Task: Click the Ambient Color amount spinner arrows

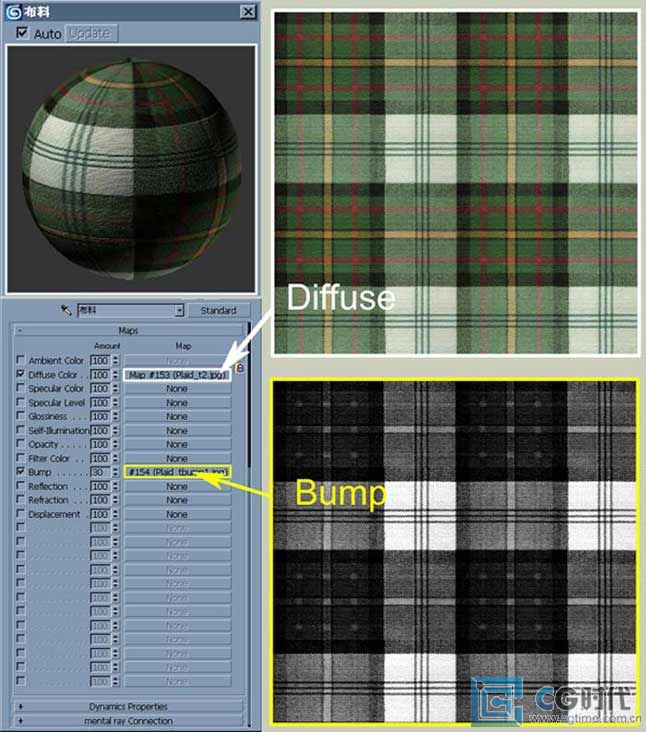Action: [x=115, y=360]
